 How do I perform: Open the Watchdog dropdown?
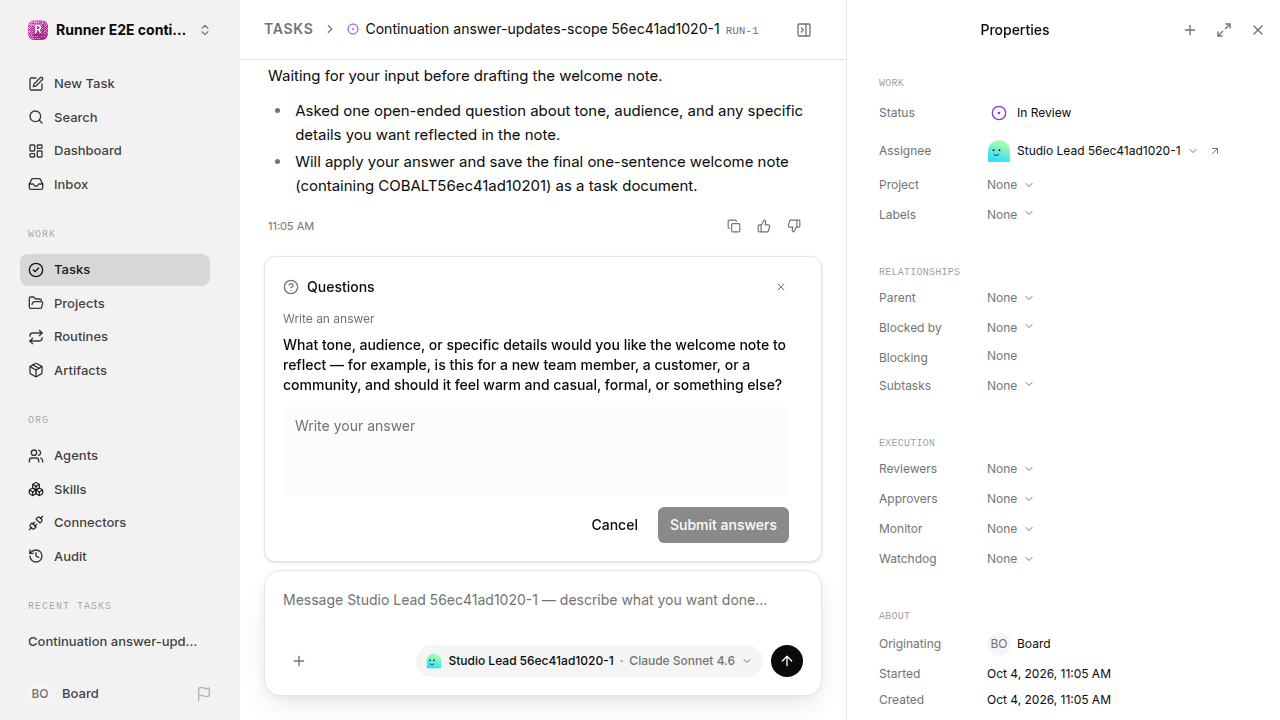click(1010, 559)
